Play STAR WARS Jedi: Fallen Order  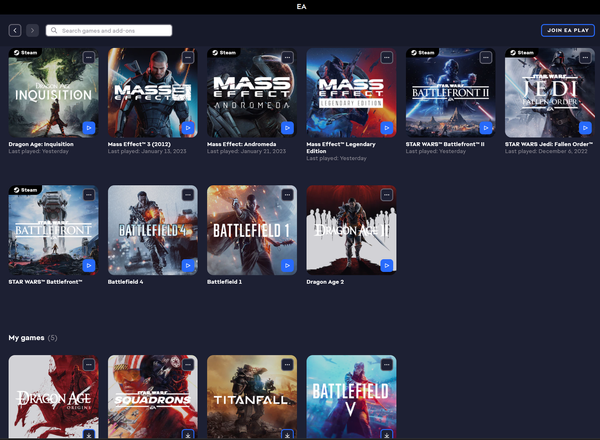tap(585, 128)
